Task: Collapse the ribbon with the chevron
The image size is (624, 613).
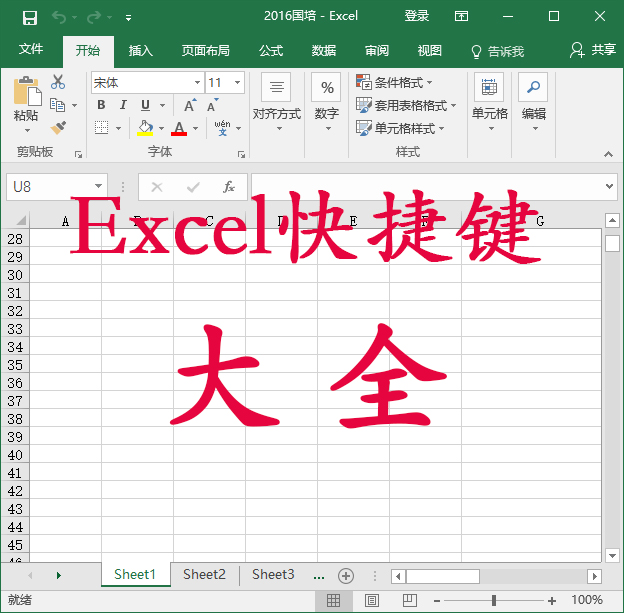Action: [x=608, y=154]
